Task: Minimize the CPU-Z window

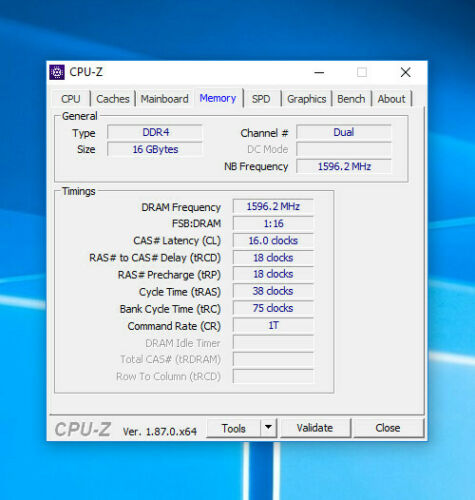Action: 319,72
